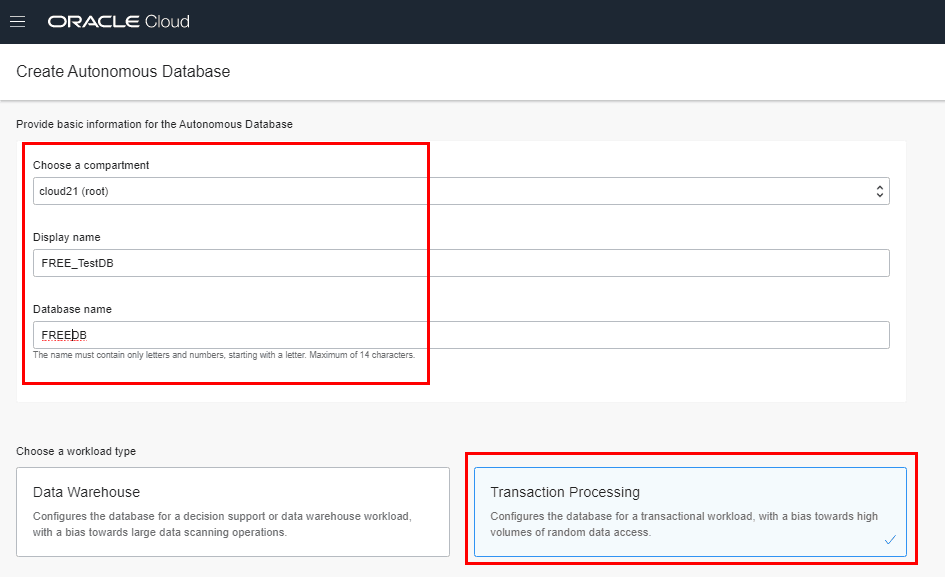
Task: Click the "Transaction Processing" card title
Action: click(565, 492)
